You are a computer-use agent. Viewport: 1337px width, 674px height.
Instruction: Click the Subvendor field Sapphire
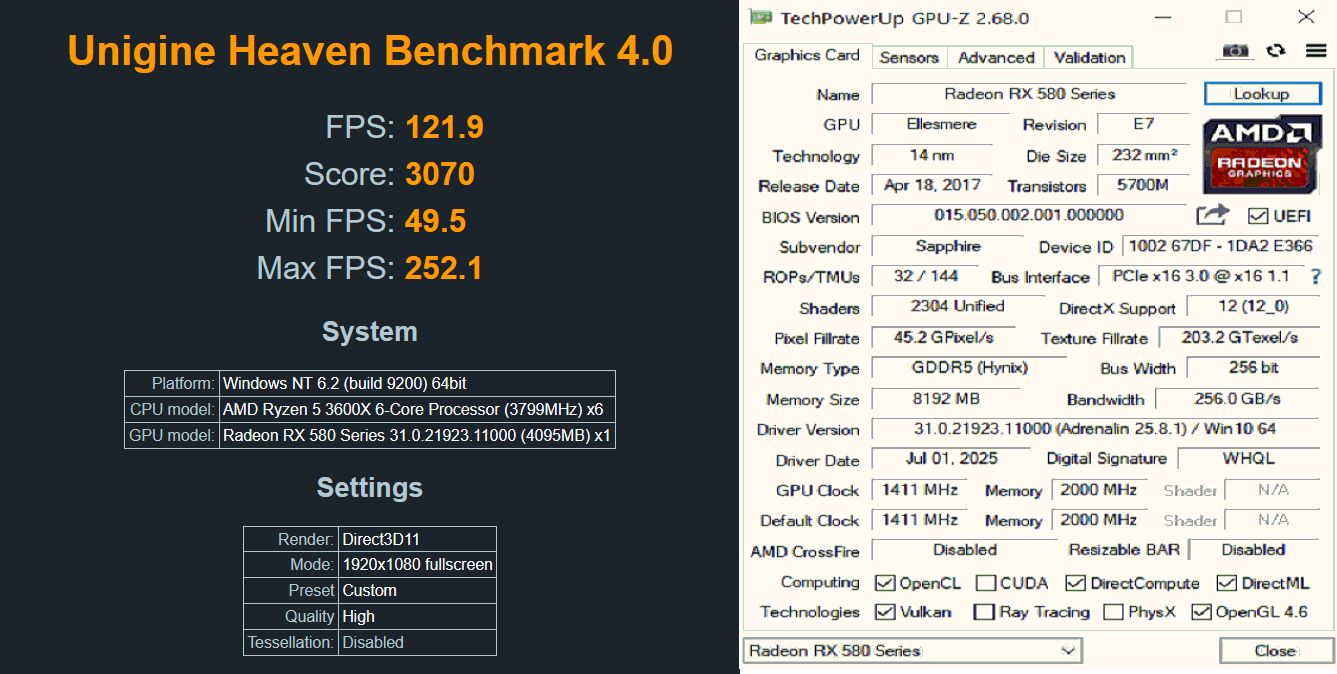pos(947,246)
